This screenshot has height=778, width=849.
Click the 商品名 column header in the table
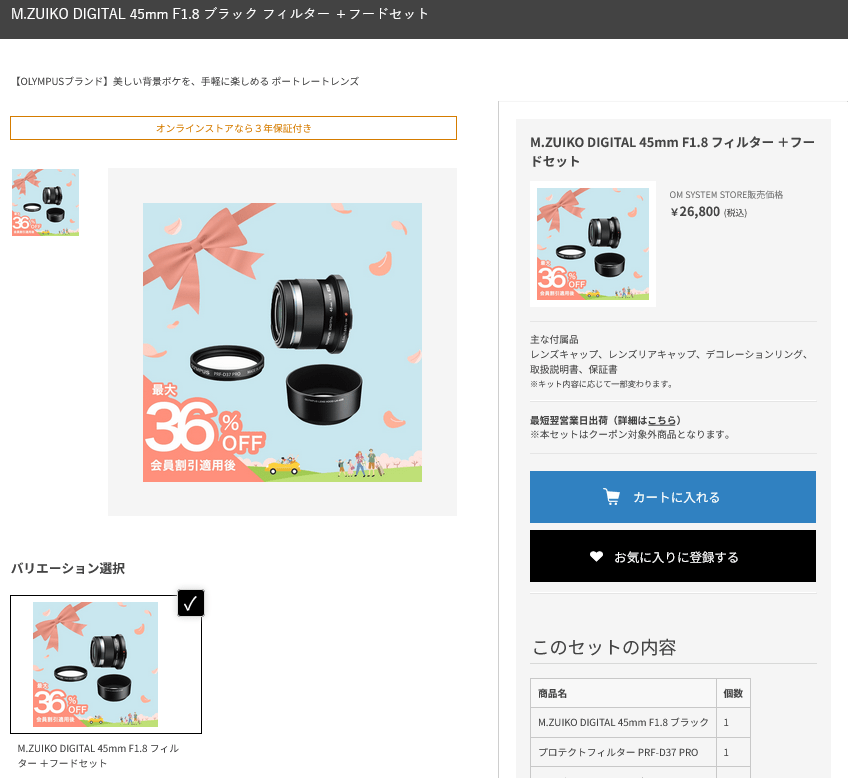(x=552, y=693)
